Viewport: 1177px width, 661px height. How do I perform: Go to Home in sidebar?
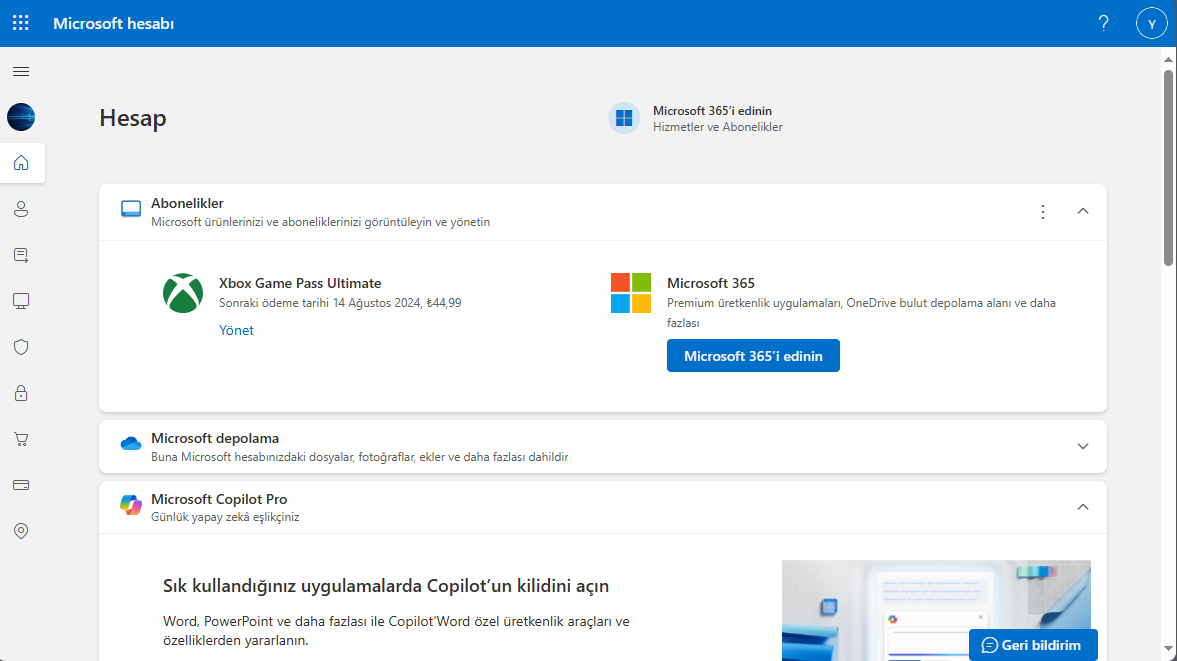[x=21, y=163]
